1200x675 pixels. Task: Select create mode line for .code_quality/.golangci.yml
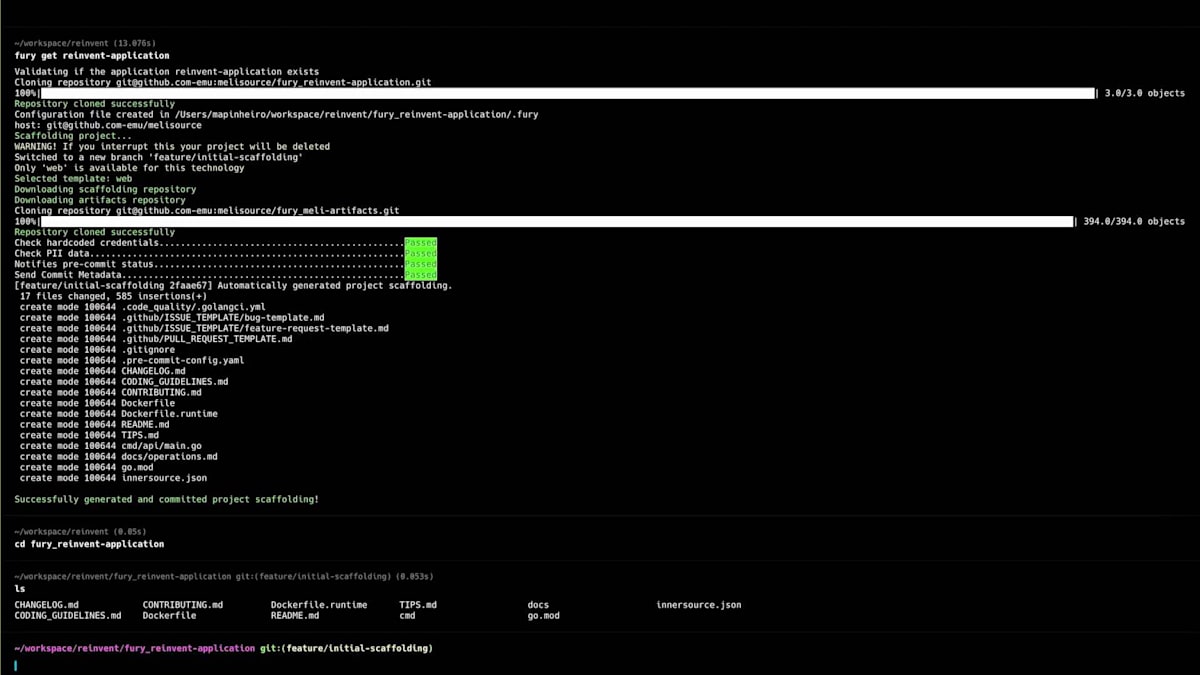point(142,307)
